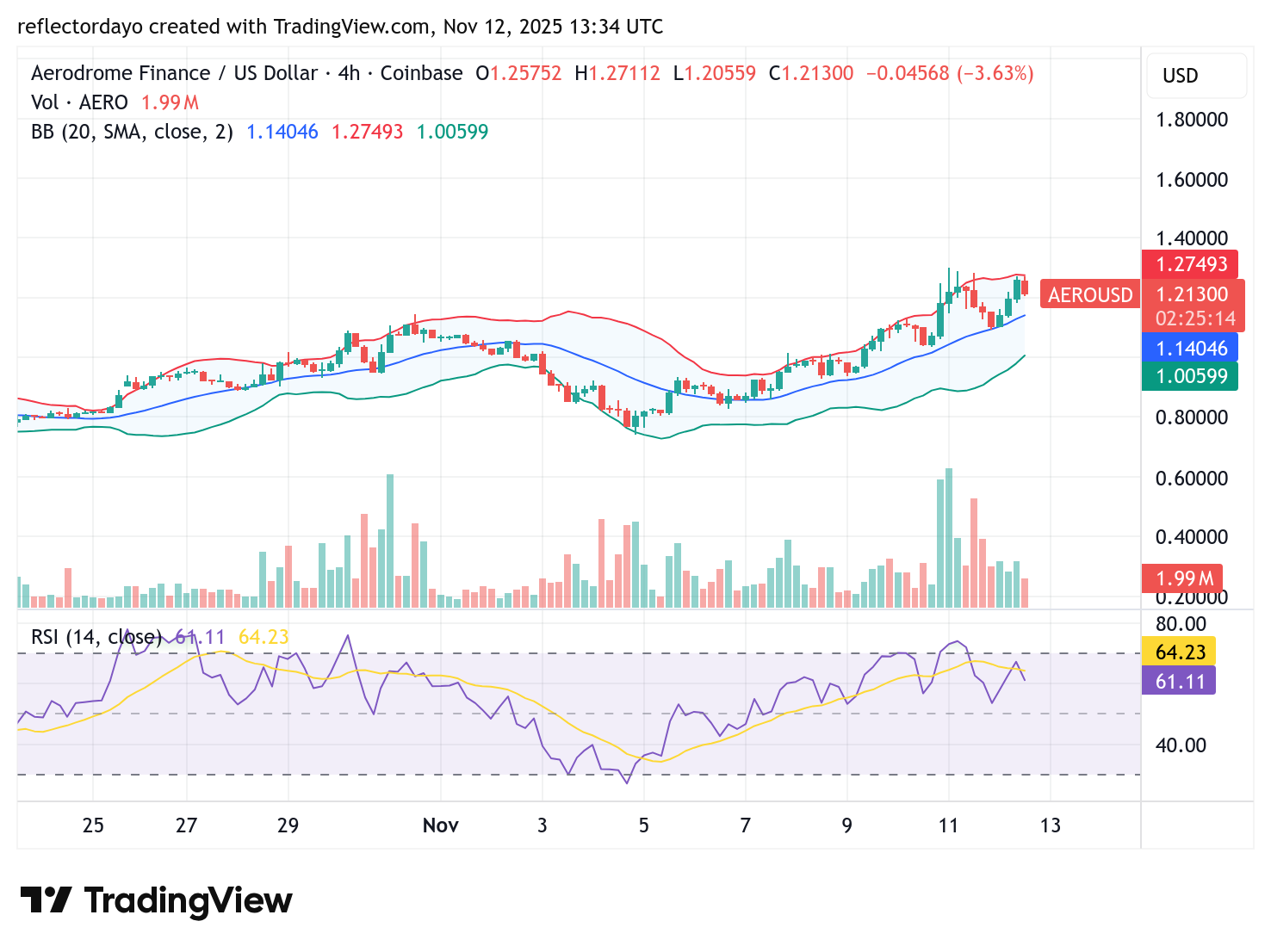This screenshot has width=1271, height=952.
Task: Click the Vol · AERO indicator legend
Action: click(x=79, y=102)
